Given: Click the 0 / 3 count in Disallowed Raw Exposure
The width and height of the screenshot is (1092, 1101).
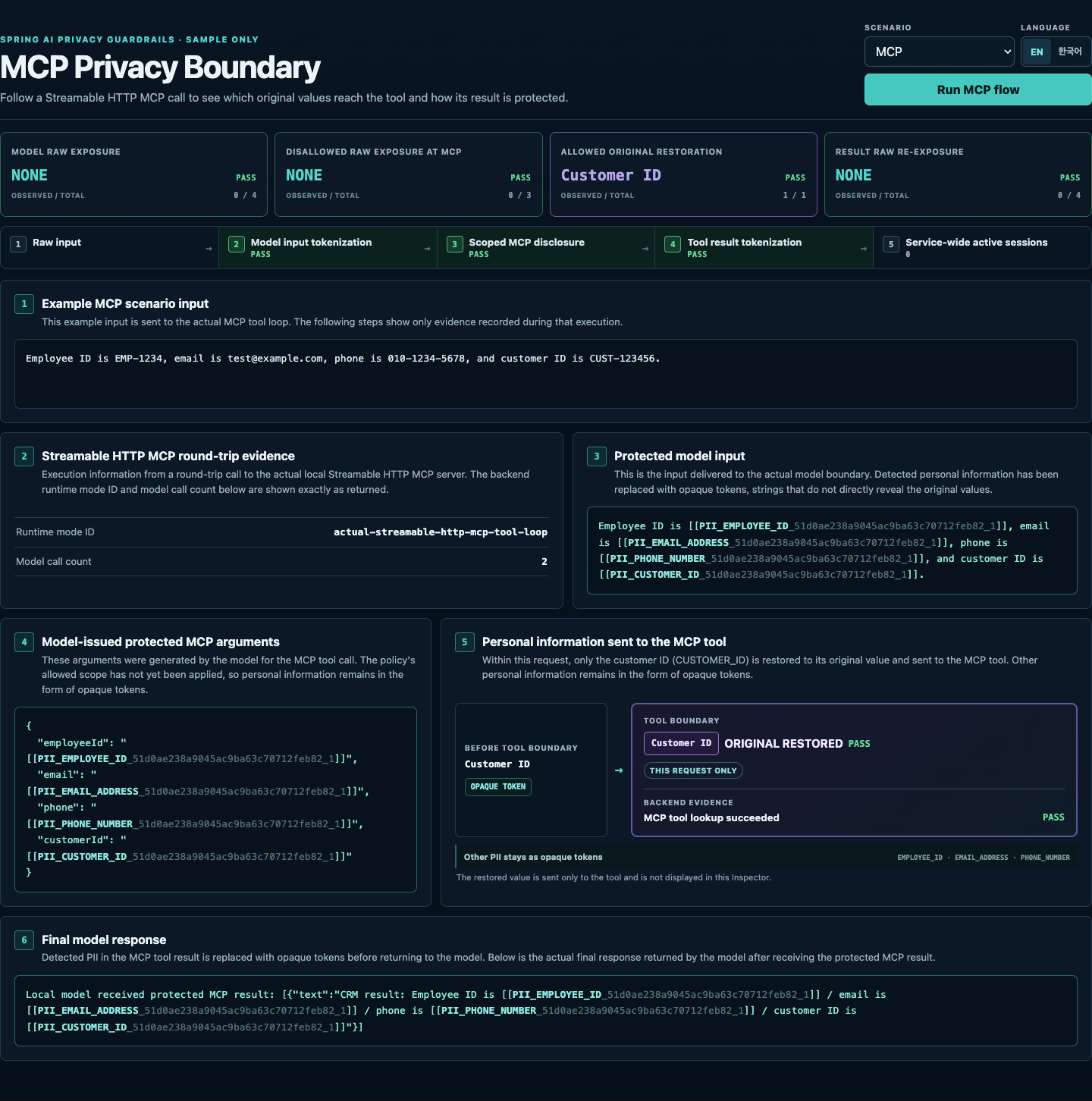Looking at the screenshot, I should point(519,196).
